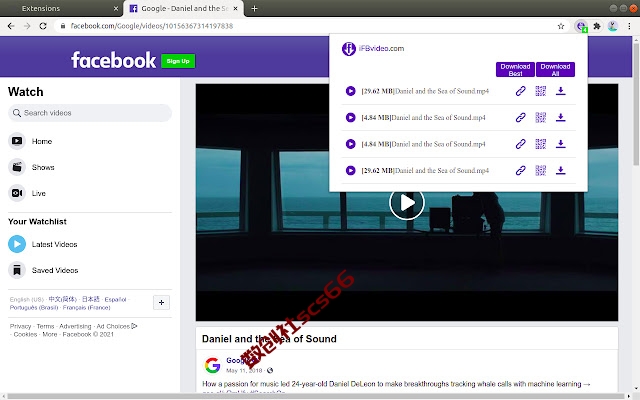Screen dimensions: 640x400
Task: Open the Ad Choices footer link
Action: tap(117, 326)
